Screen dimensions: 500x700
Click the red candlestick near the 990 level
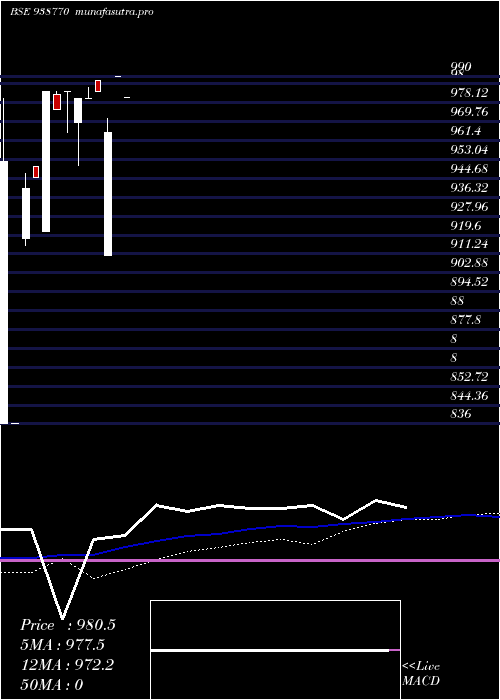click(98, 86)
